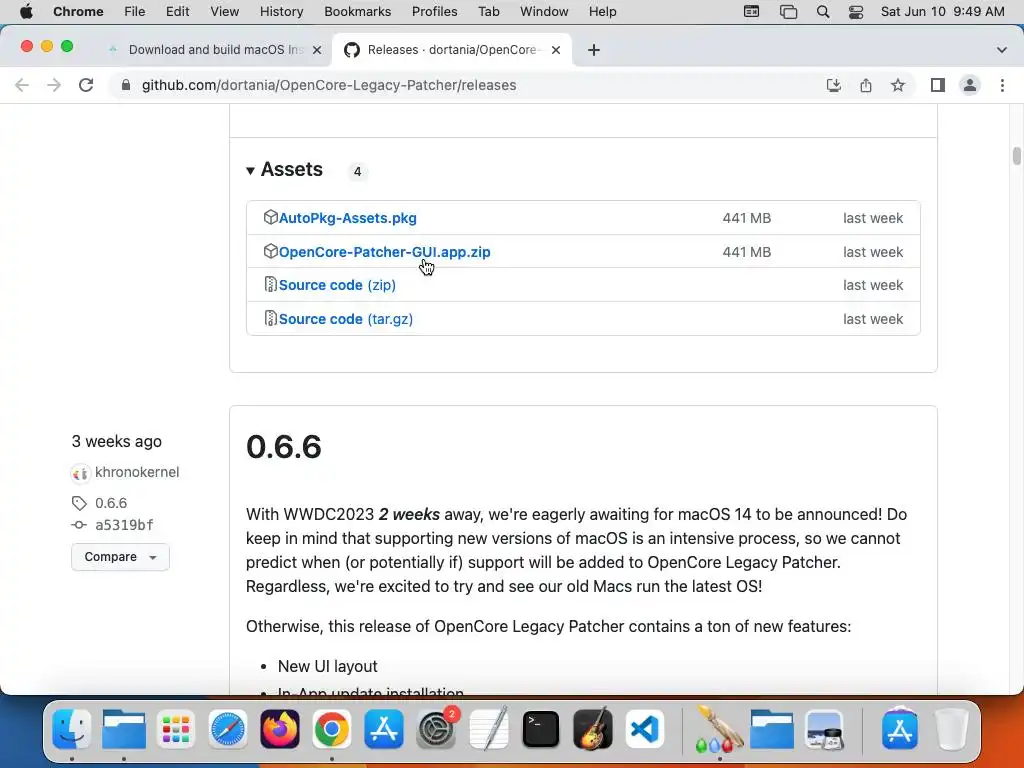Close the Releases dortania/OpenCore tab
The height and width of the screenshot is (768, 1024).
(556, 50)
